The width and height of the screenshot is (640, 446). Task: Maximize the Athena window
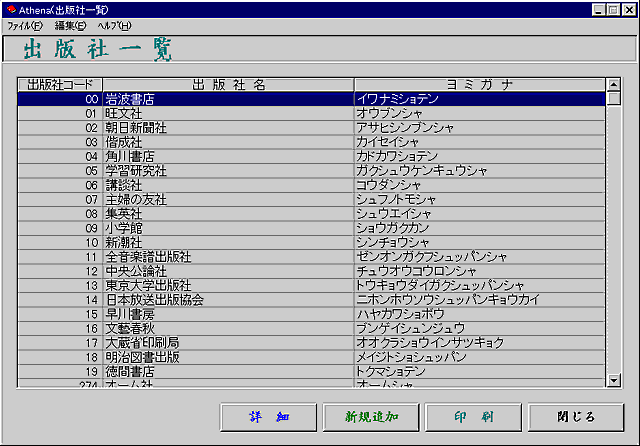(613, 10)
